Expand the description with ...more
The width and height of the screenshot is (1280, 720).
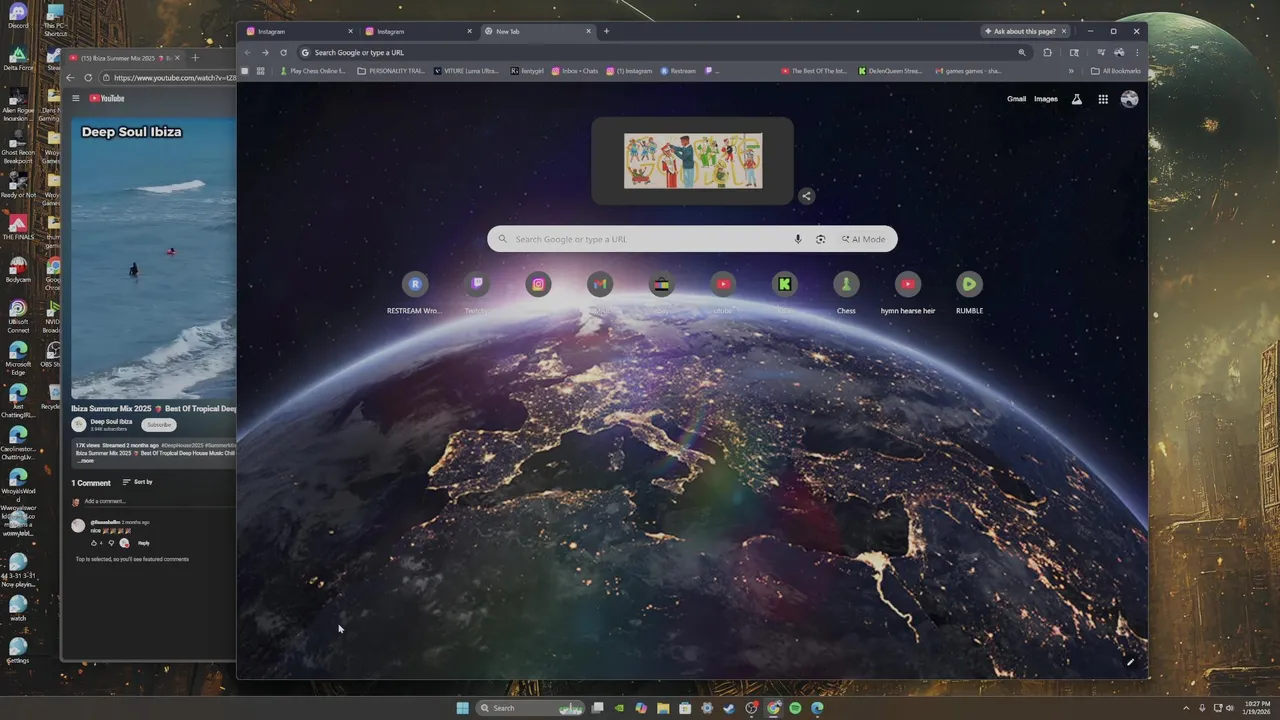tap(86, 461)
